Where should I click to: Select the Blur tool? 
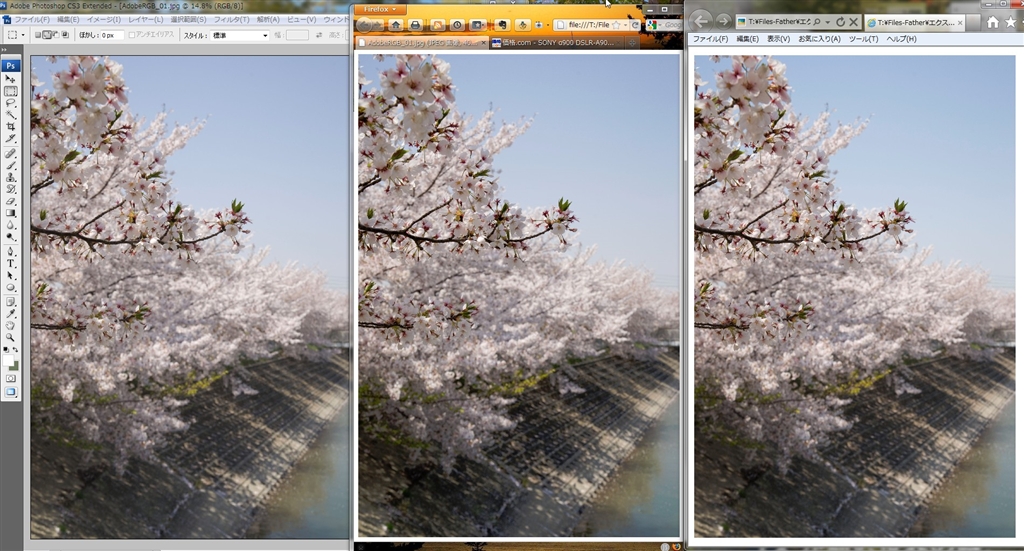10,225
